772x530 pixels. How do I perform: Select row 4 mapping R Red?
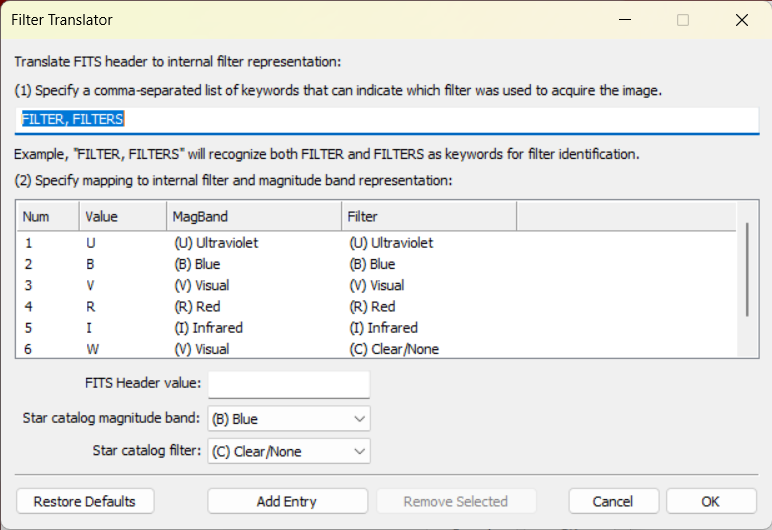[377, 306]
